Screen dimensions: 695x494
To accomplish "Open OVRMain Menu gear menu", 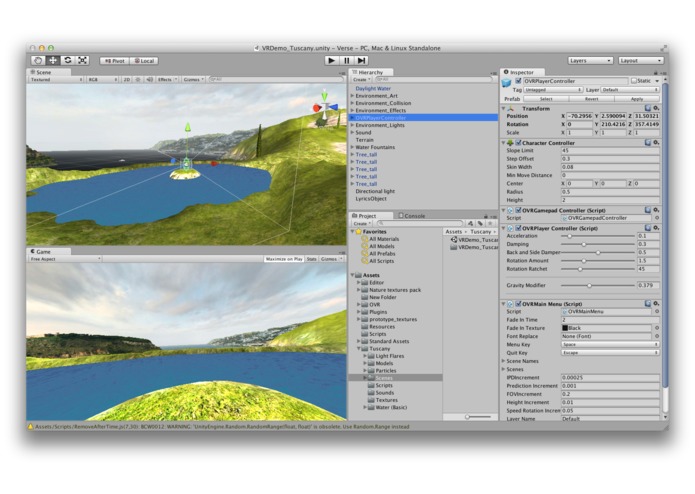I will click(656, 303).
